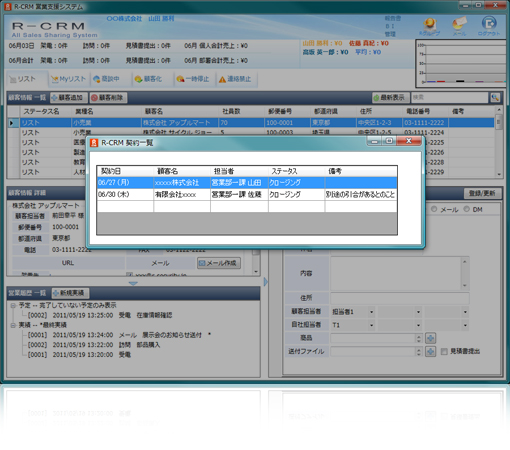
Task: Click the 契約日 column header
Action: point(125,171)
